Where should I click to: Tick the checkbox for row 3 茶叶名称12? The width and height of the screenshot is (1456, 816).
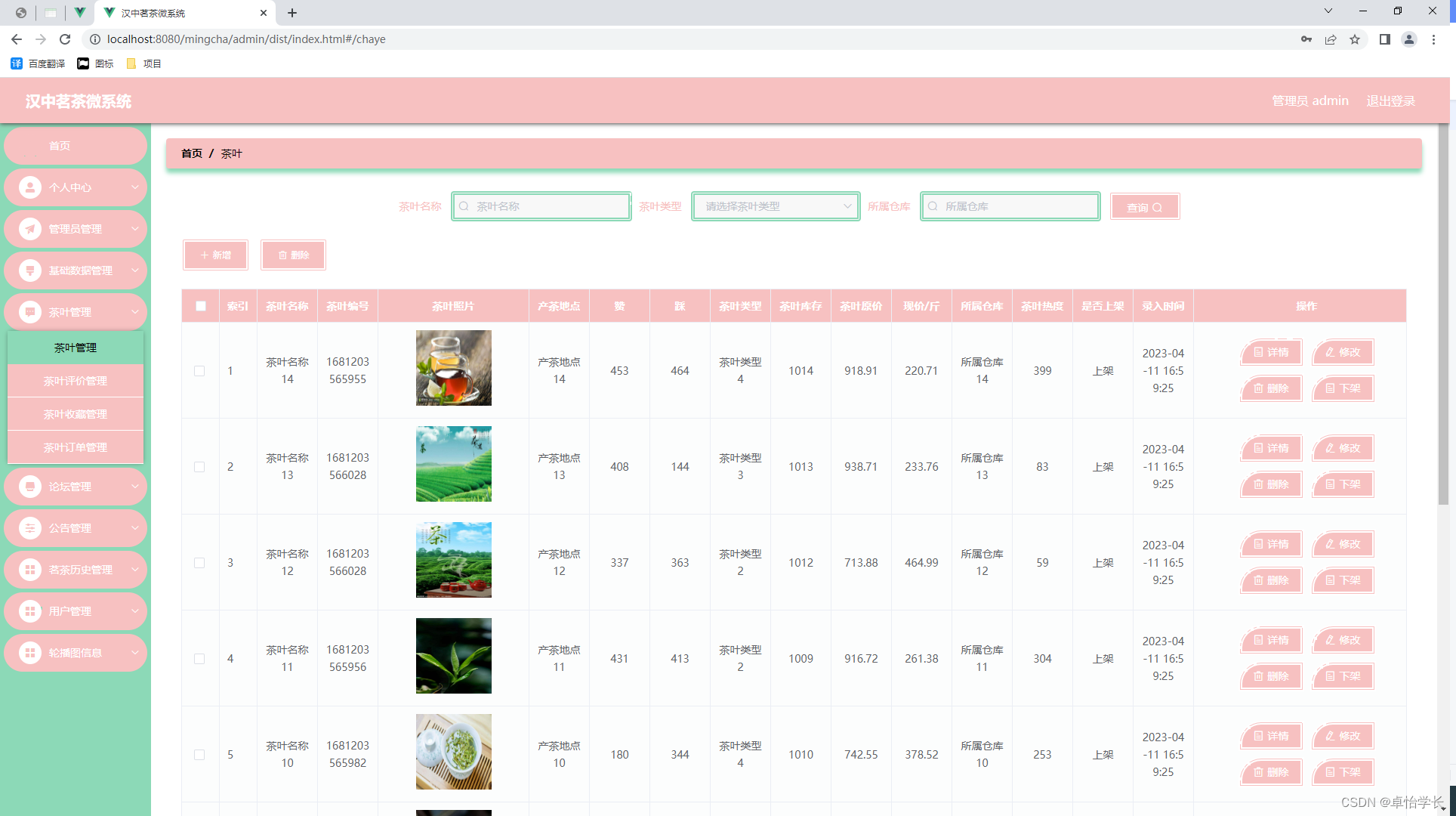pyautogui.click(x=199, y=563)
